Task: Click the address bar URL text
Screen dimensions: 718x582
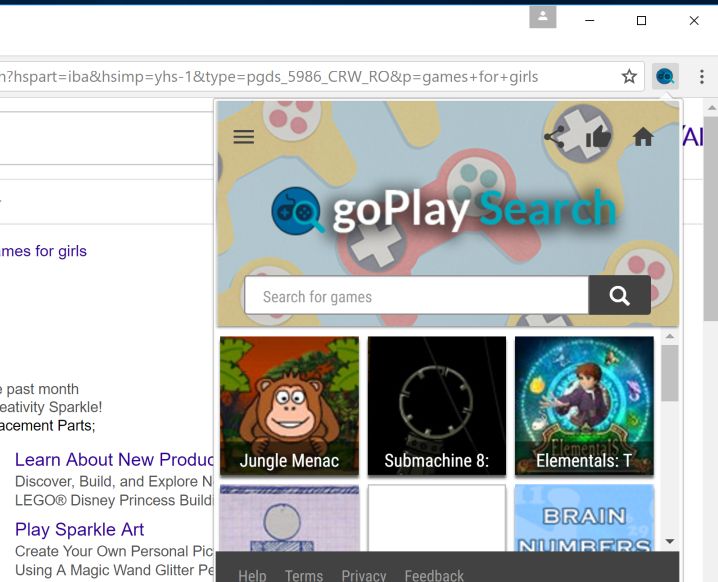Action: [269, 77]
